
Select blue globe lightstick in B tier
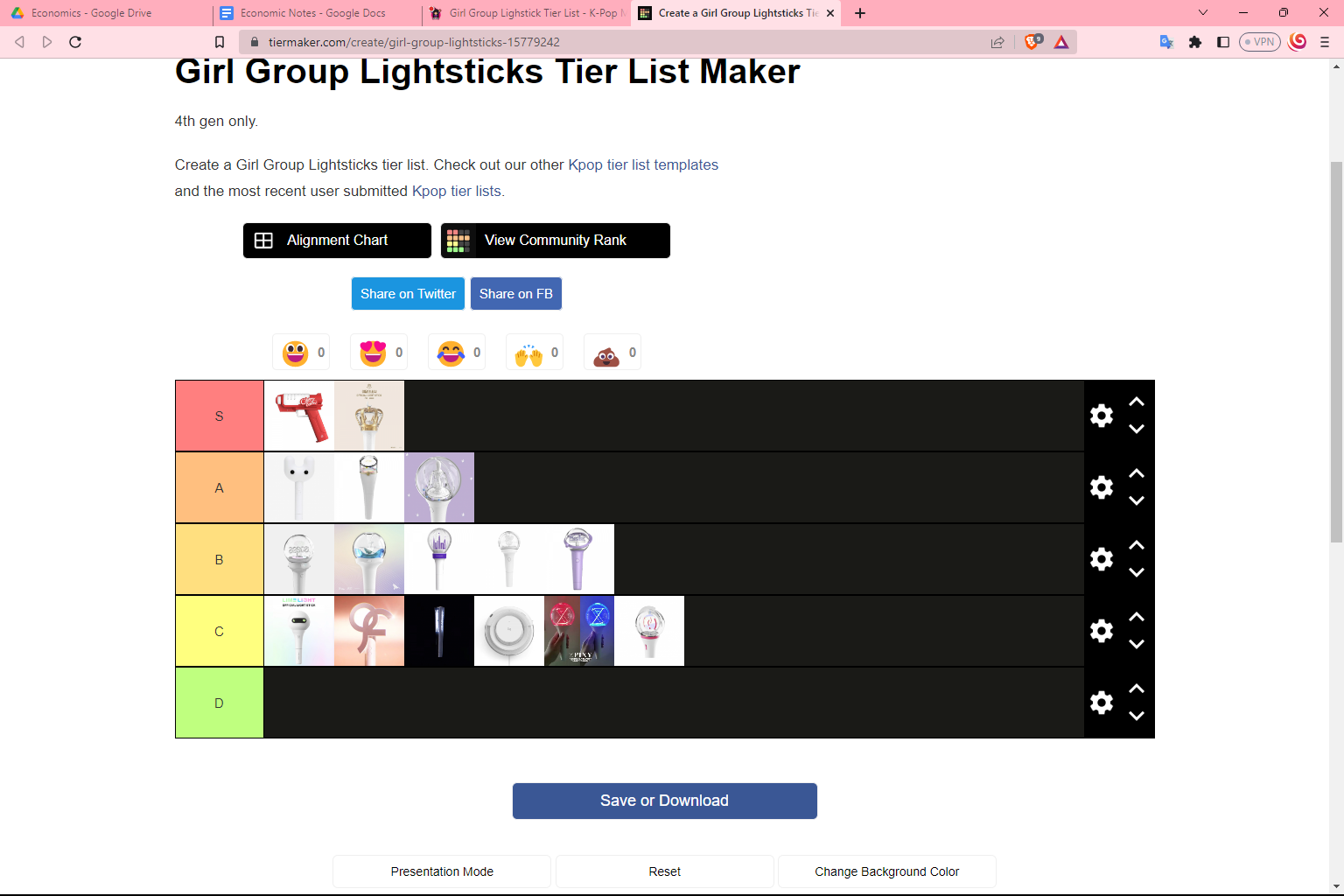tap(369, 559)
